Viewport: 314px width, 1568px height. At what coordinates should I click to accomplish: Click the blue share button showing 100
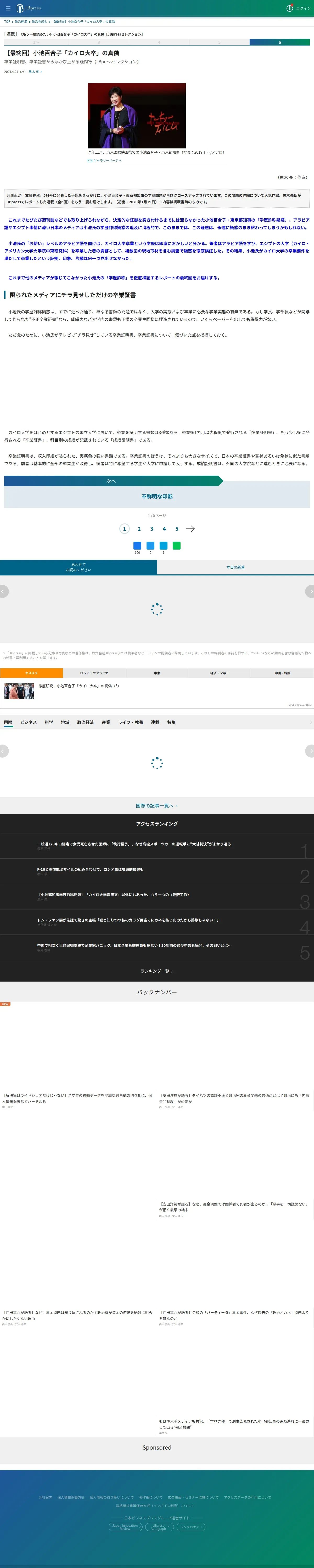[x=137, y=545]
